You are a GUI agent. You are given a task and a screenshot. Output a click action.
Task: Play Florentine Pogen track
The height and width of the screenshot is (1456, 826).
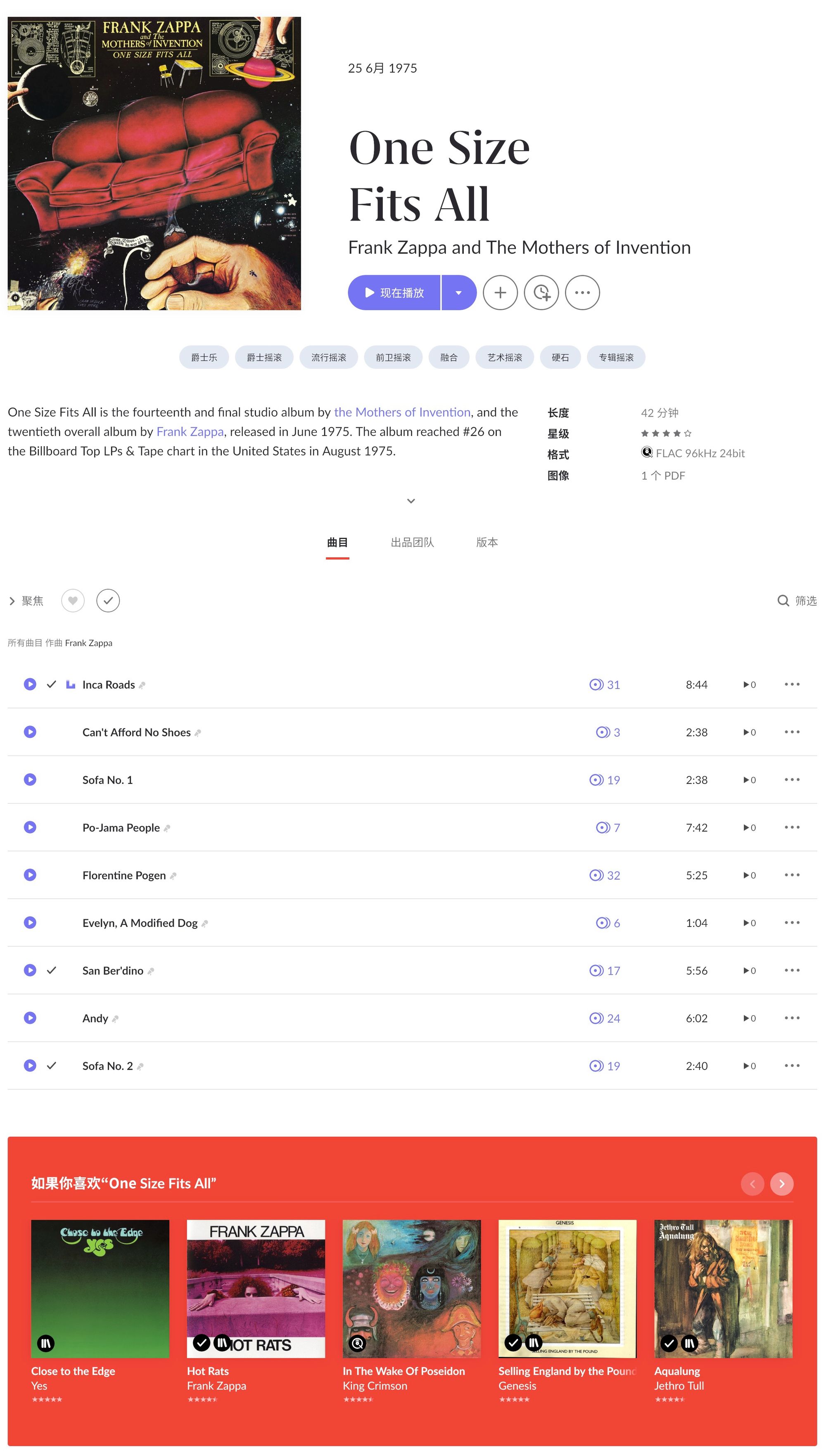[x=30, y=874]
